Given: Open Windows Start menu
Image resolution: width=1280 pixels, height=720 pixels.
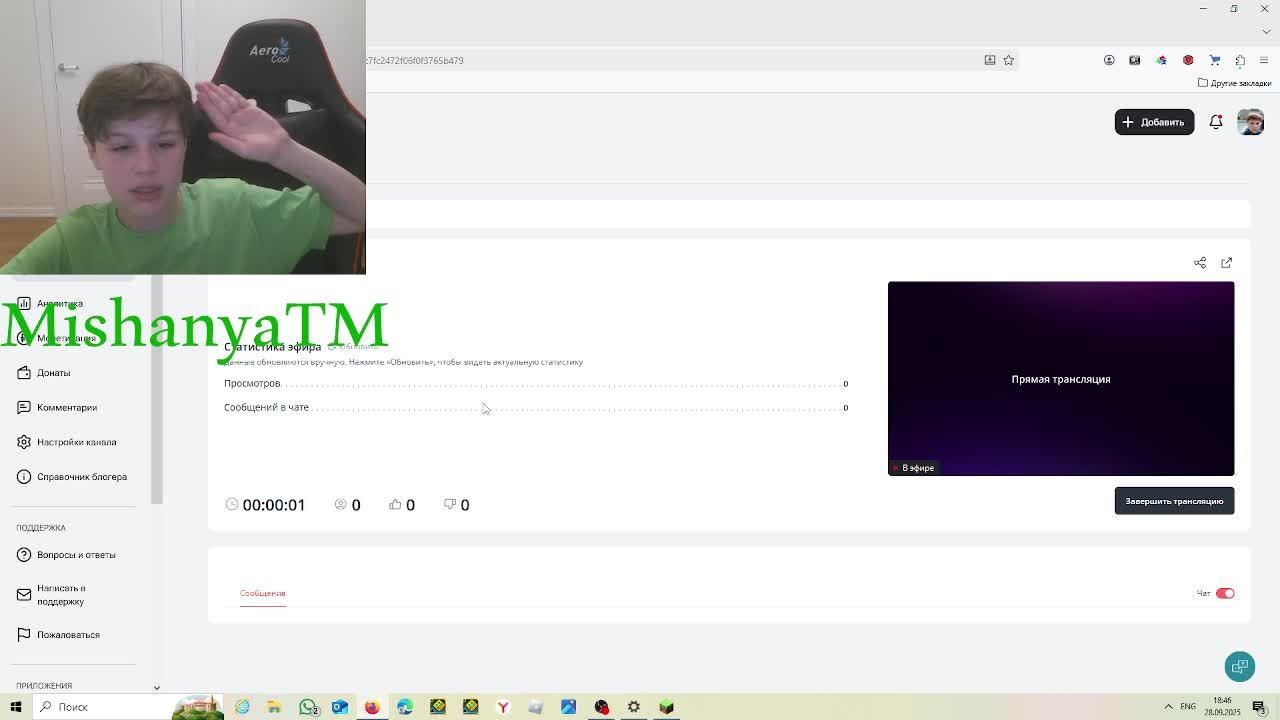Looking at the screenshot, I should point(16,707).
